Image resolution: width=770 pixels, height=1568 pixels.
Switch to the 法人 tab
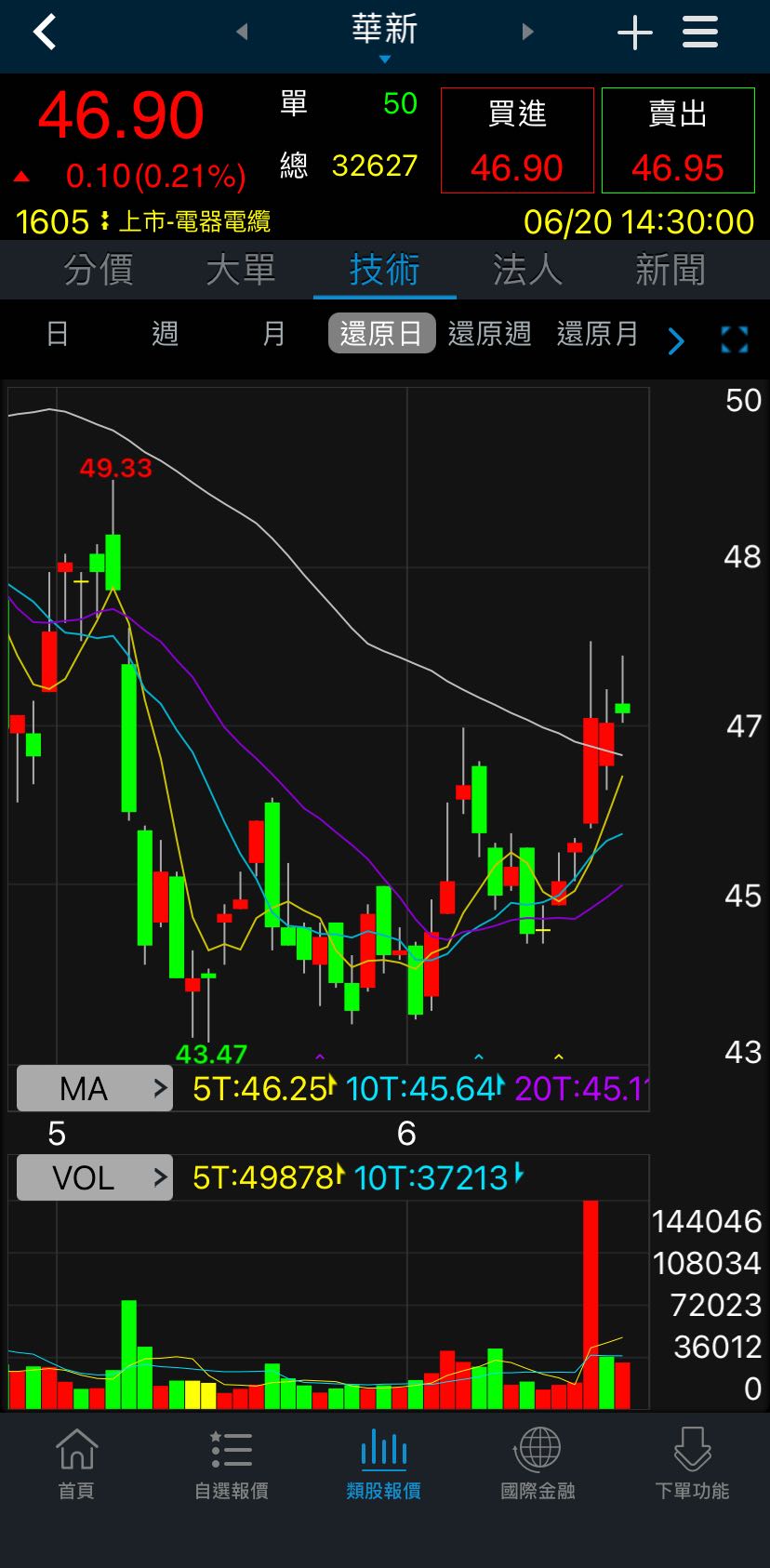click(527, 271)
